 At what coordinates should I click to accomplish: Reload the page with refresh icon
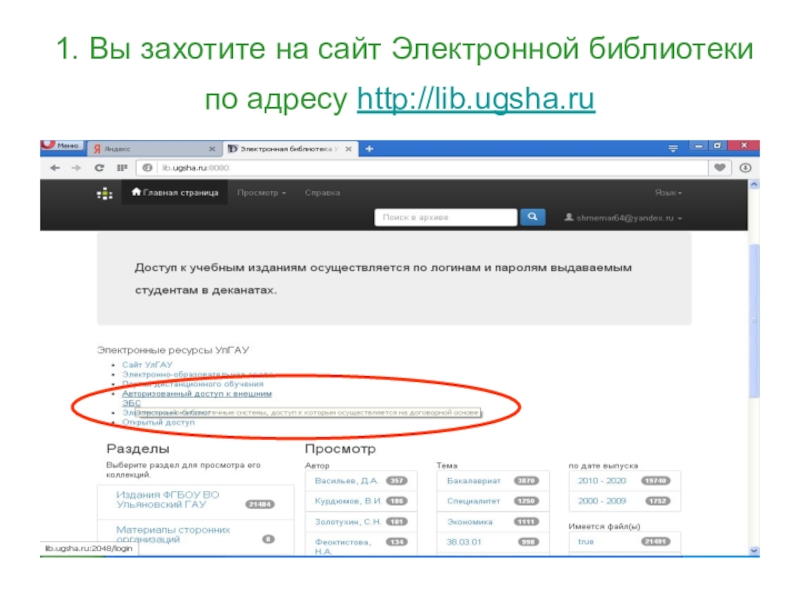coord(100,168)
